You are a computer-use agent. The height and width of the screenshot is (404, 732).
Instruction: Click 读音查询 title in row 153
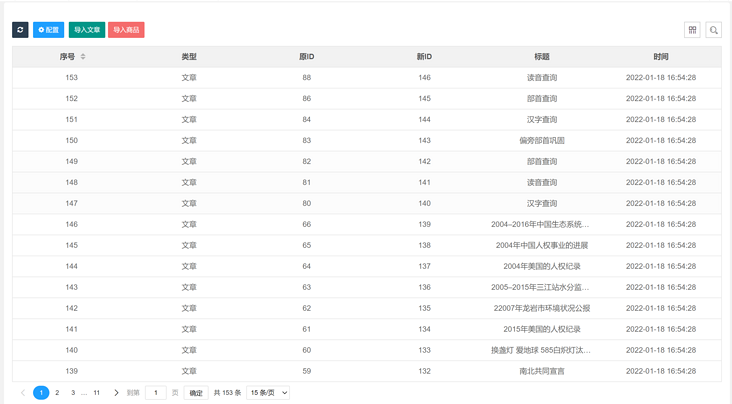pos(542,78)
